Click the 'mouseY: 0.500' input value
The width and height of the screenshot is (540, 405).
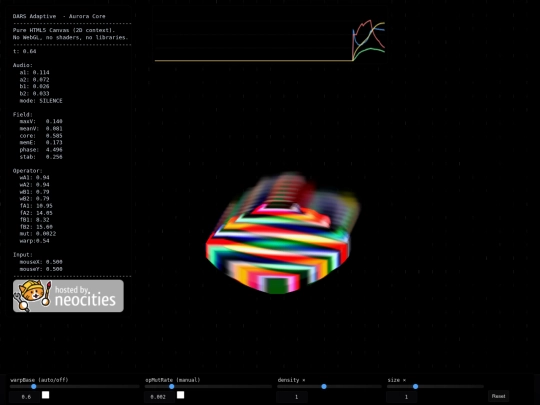tap(41, 269)
